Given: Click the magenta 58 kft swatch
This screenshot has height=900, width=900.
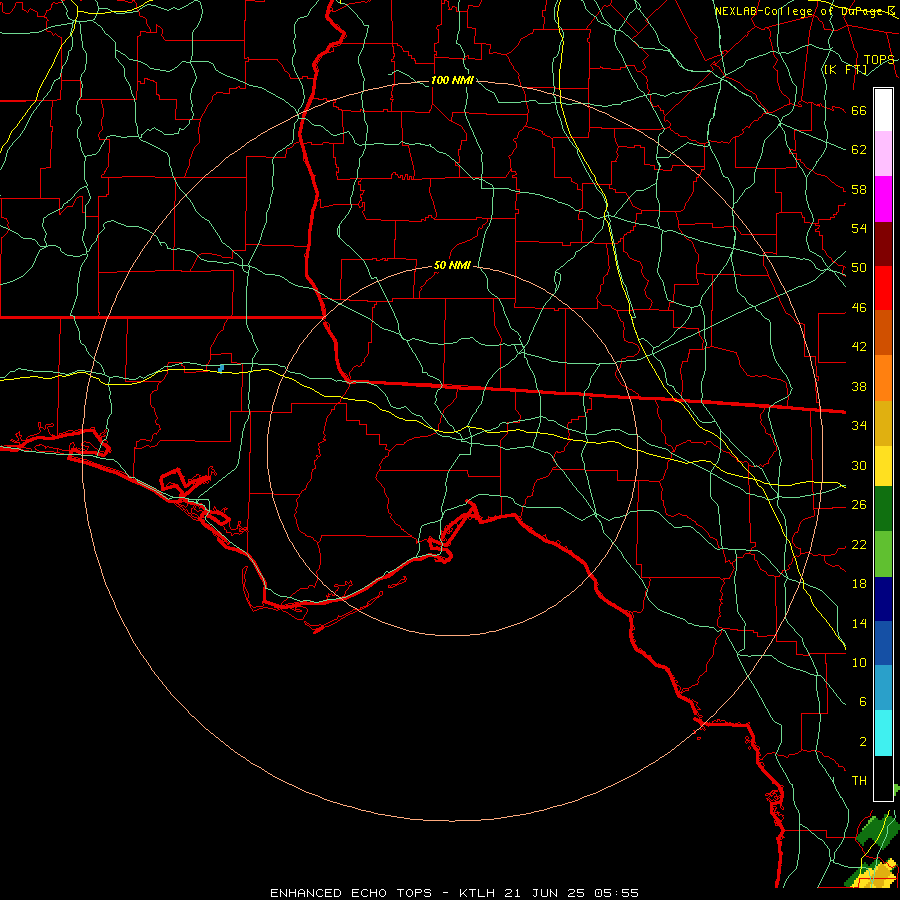Looking at the screenshot, I should (883, 199).
